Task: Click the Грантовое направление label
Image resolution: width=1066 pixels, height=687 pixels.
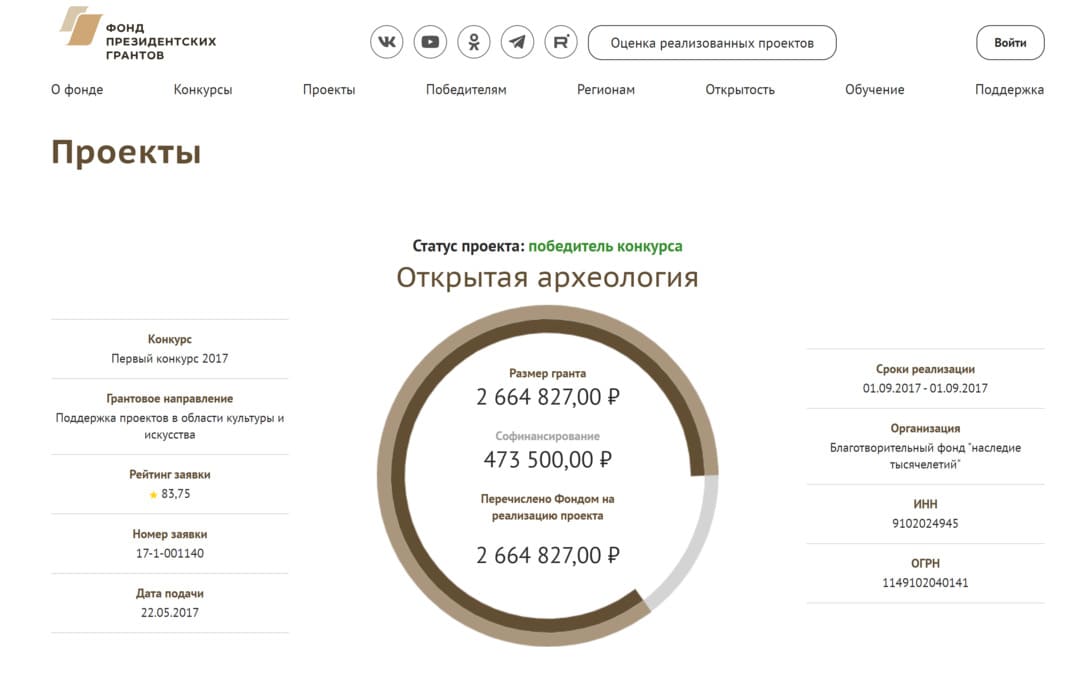Action: (x=170, y=398)
